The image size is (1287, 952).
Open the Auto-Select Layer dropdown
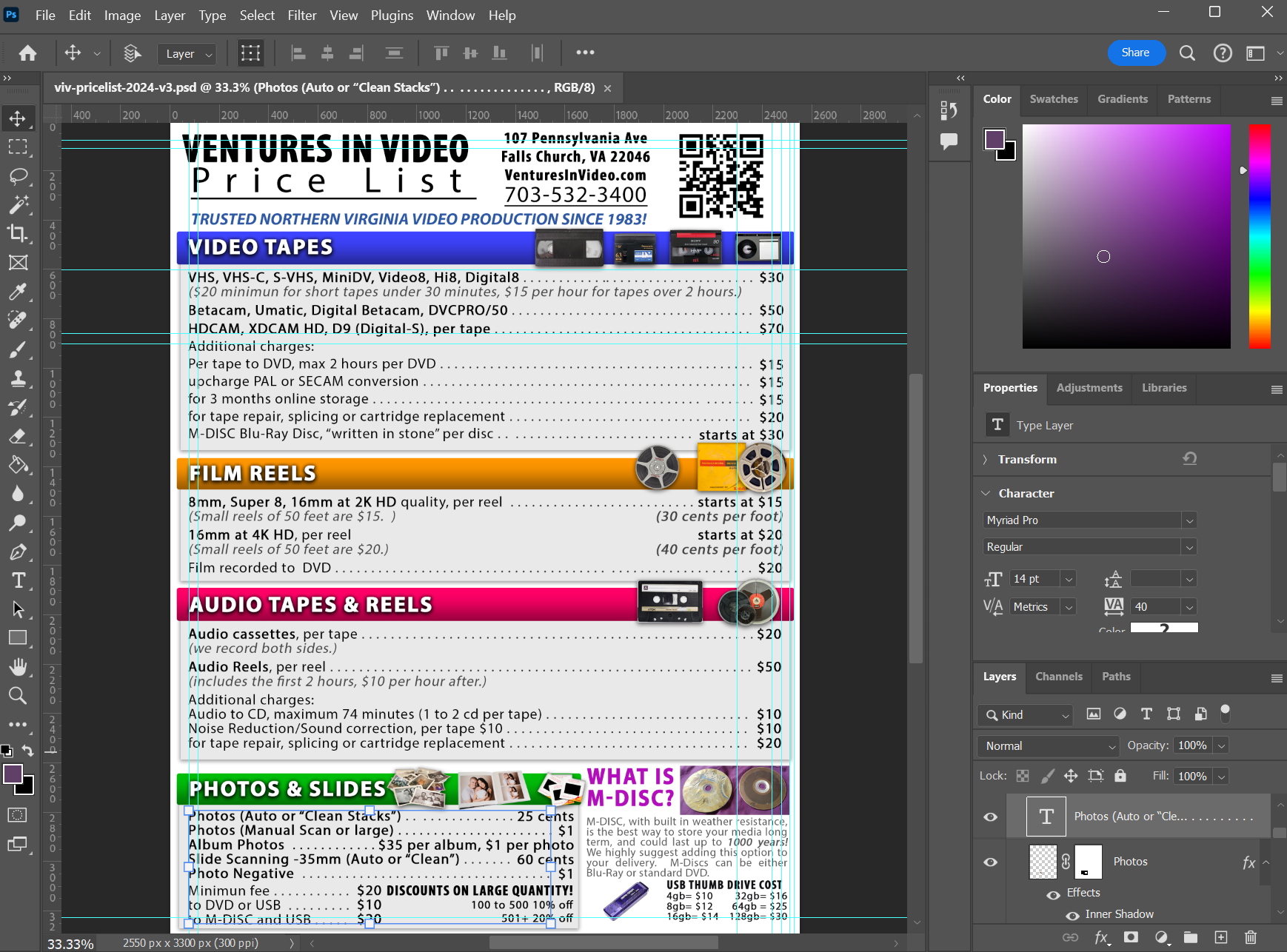(186, 54)
